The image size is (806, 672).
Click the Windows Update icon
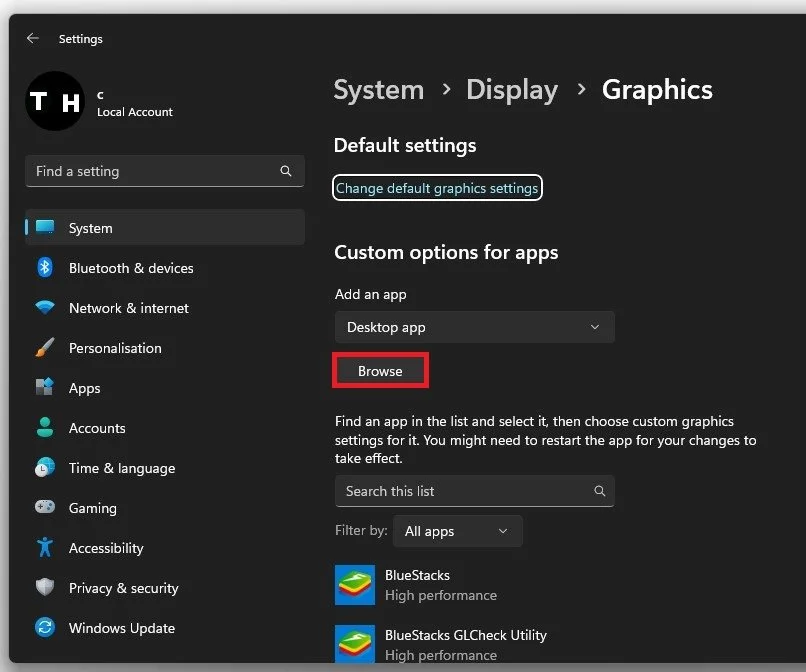pos(45,628)
